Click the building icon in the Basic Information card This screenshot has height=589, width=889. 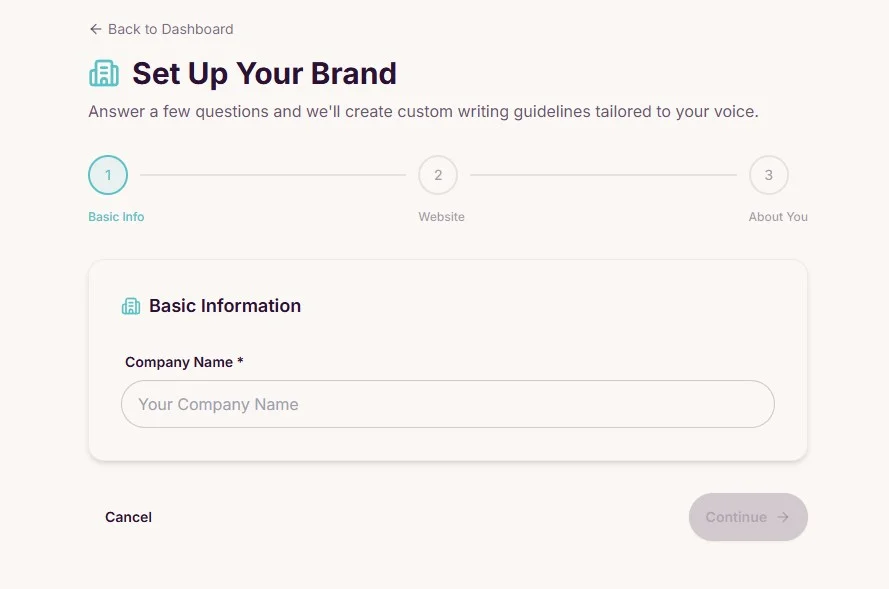pos(131,306)
